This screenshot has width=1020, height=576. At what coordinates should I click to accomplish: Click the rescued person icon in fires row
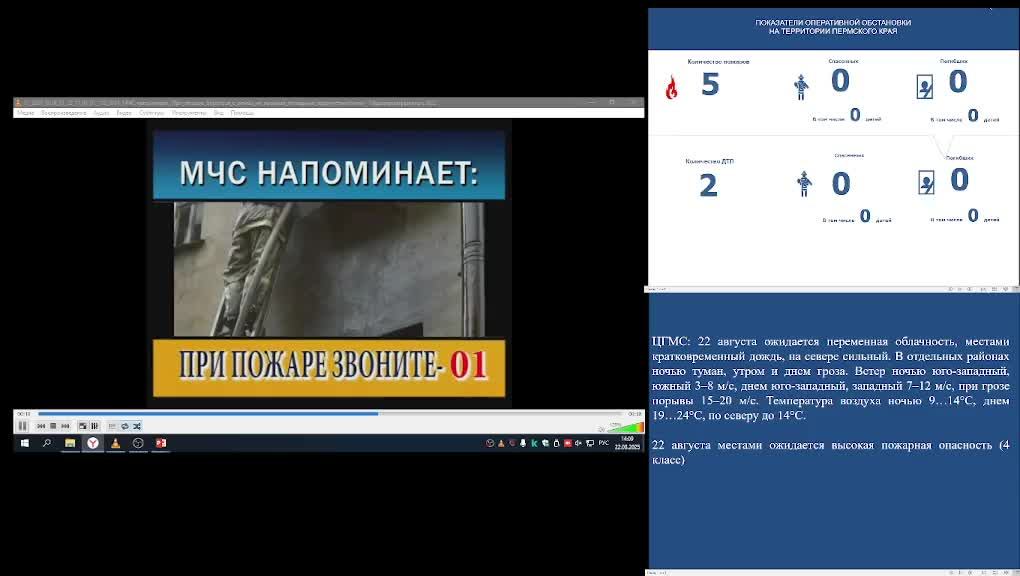pyautogui.click(x=801, y=87)
